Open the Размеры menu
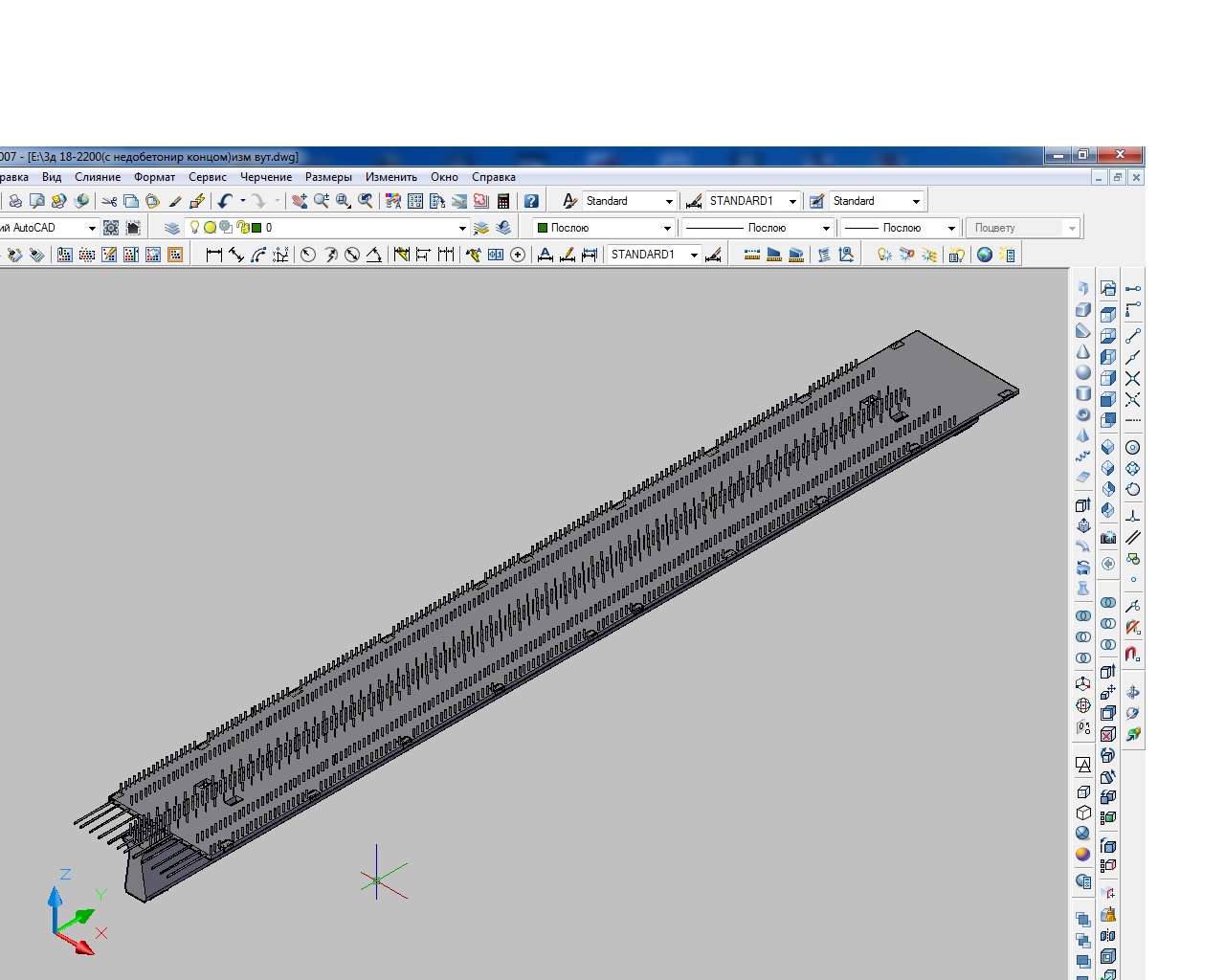1225x980 pixels. pyautogui.click(x=328, y=177)
